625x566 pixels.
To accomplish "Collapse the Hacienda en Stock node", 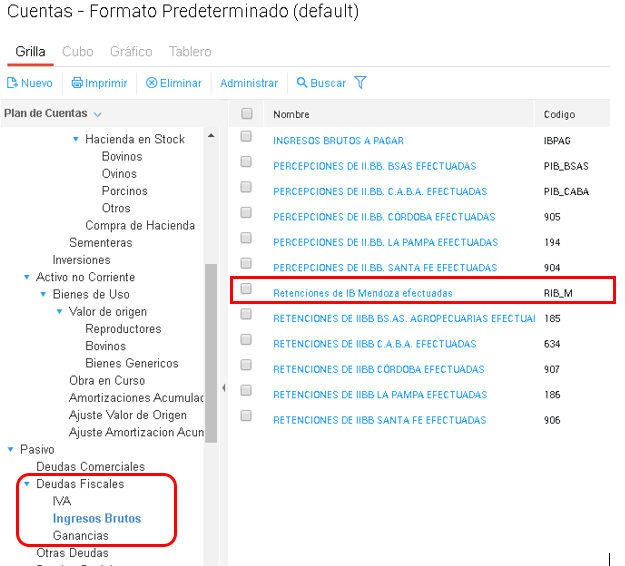I will coord(76,139).
